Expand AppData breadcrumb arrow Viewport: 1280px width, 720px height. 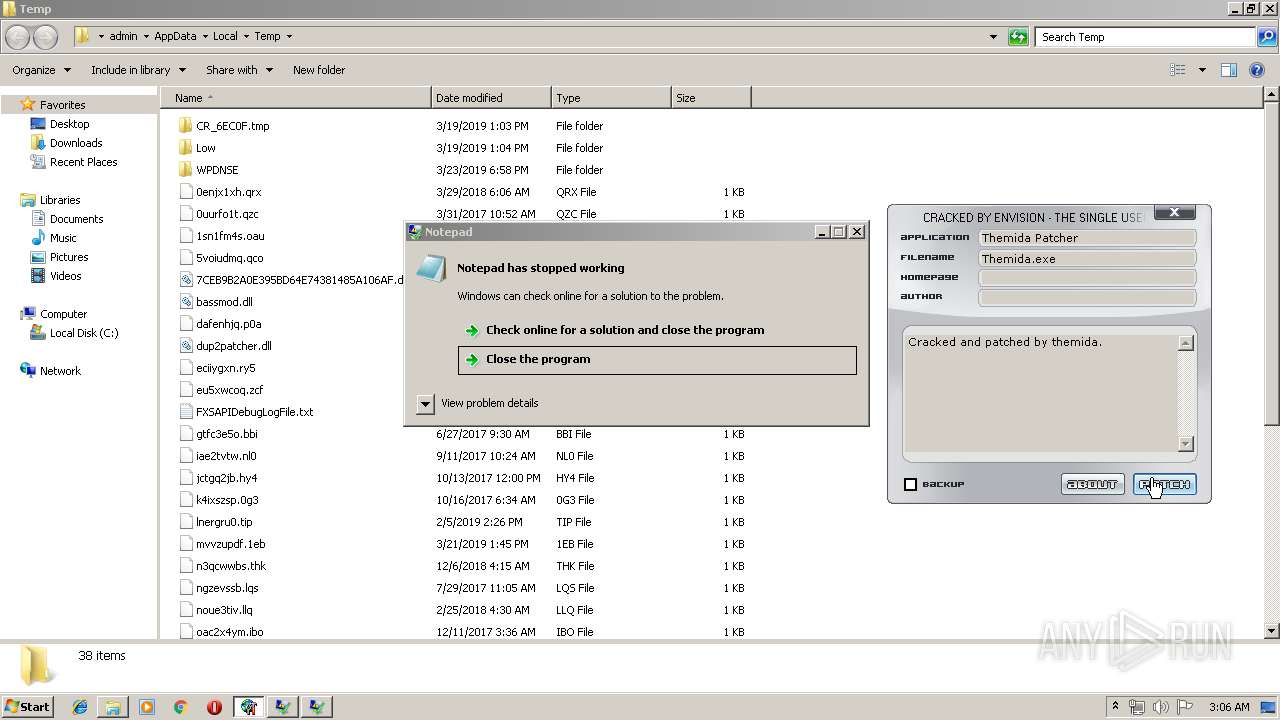(x=204, y=37)
